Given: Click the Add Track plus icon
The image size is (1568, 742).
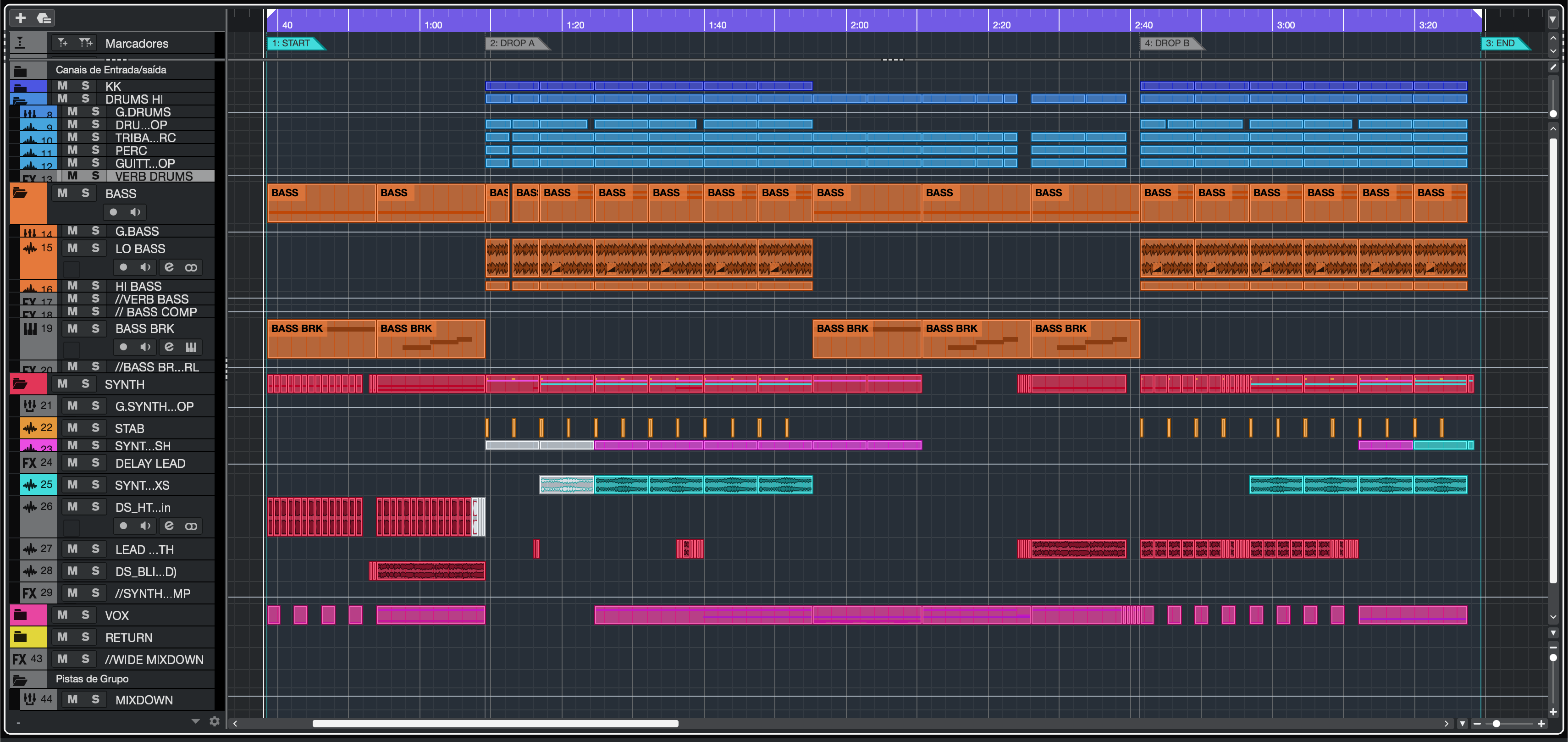Looking at the screenshot, I should click(x=20, y=17).
